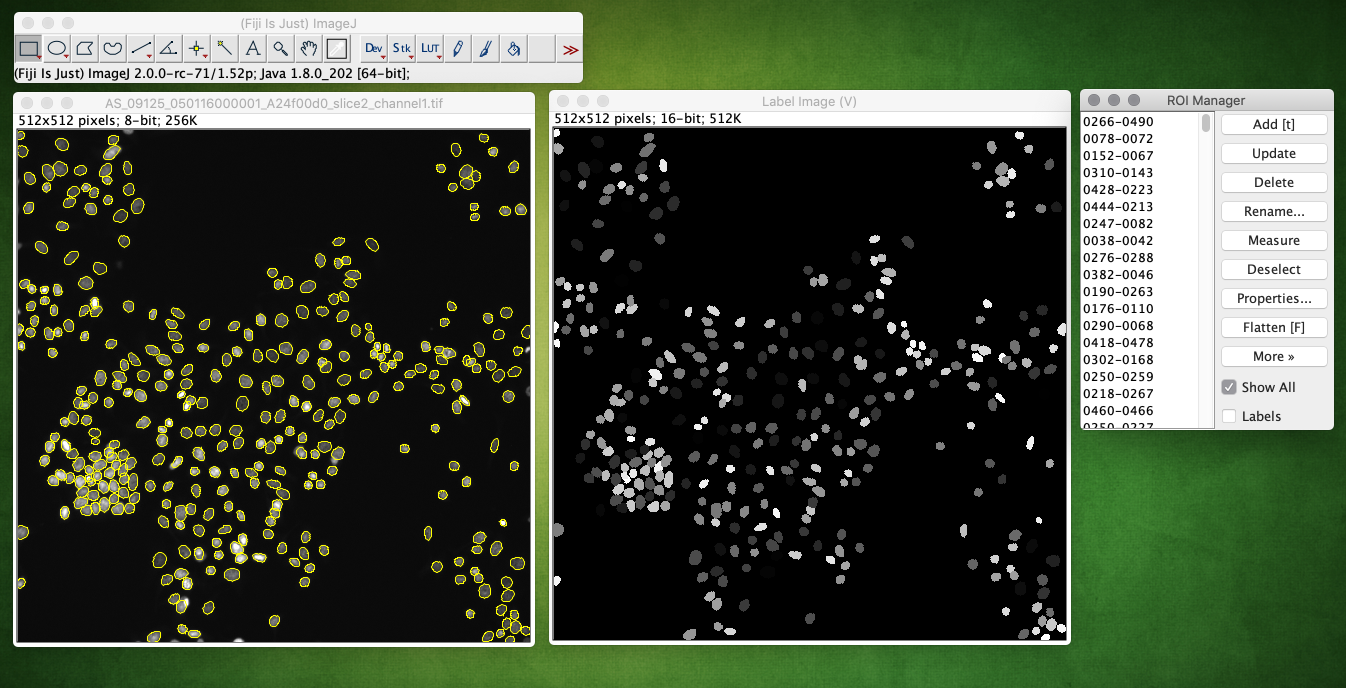Uncheck the Show All checkbox

[1229, 387]
